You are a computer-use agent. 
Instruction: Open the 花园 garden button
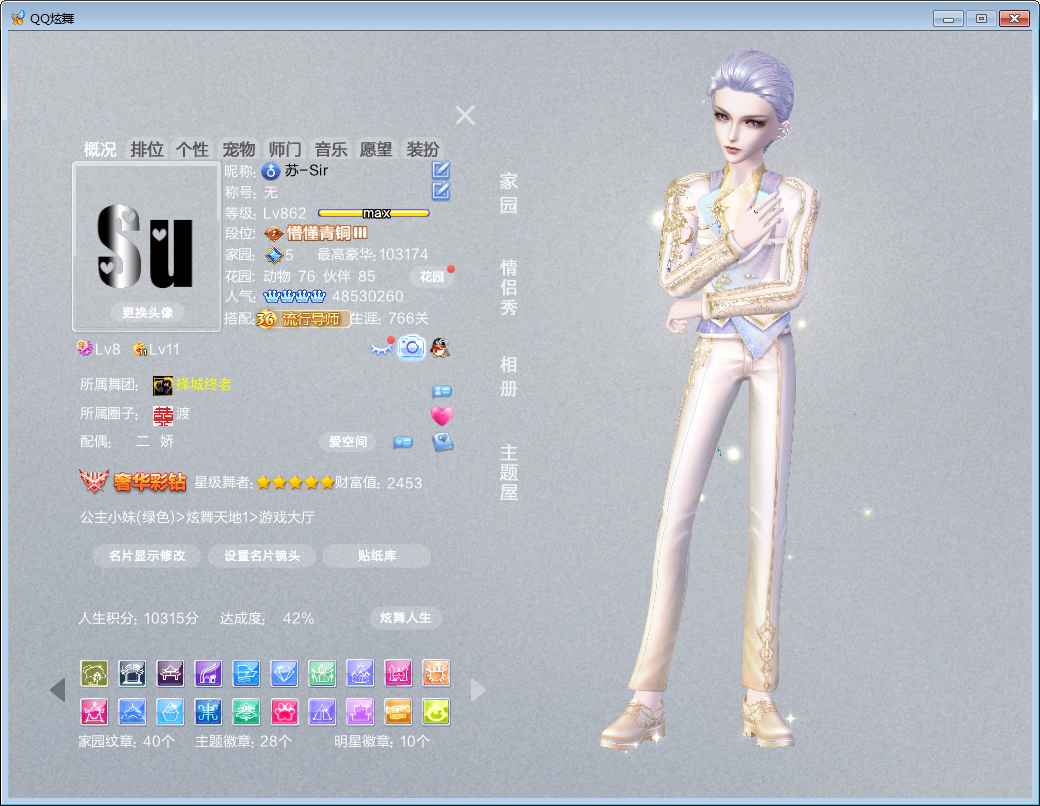[432, 277]
